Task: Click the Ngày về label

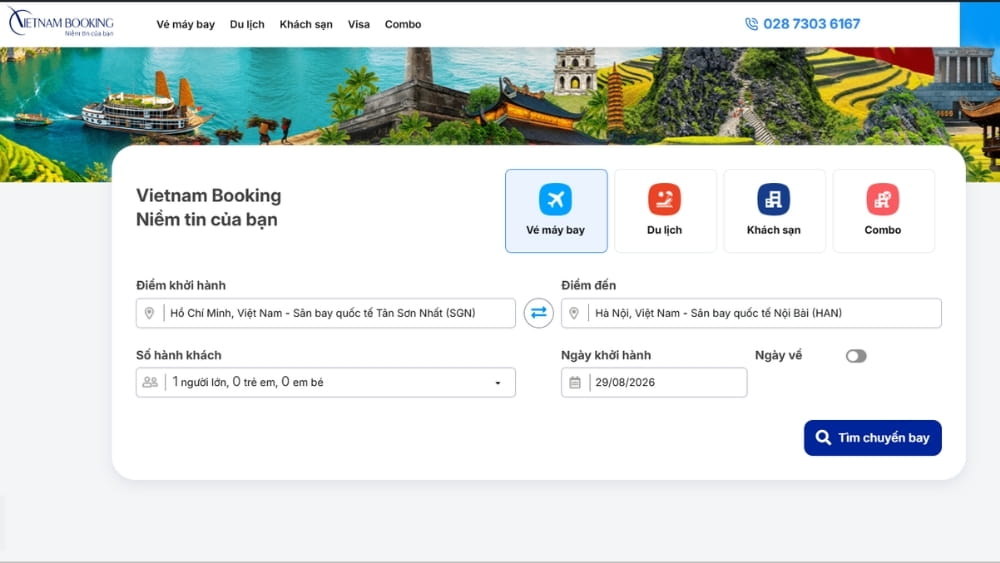Action: tap(778, 355)
